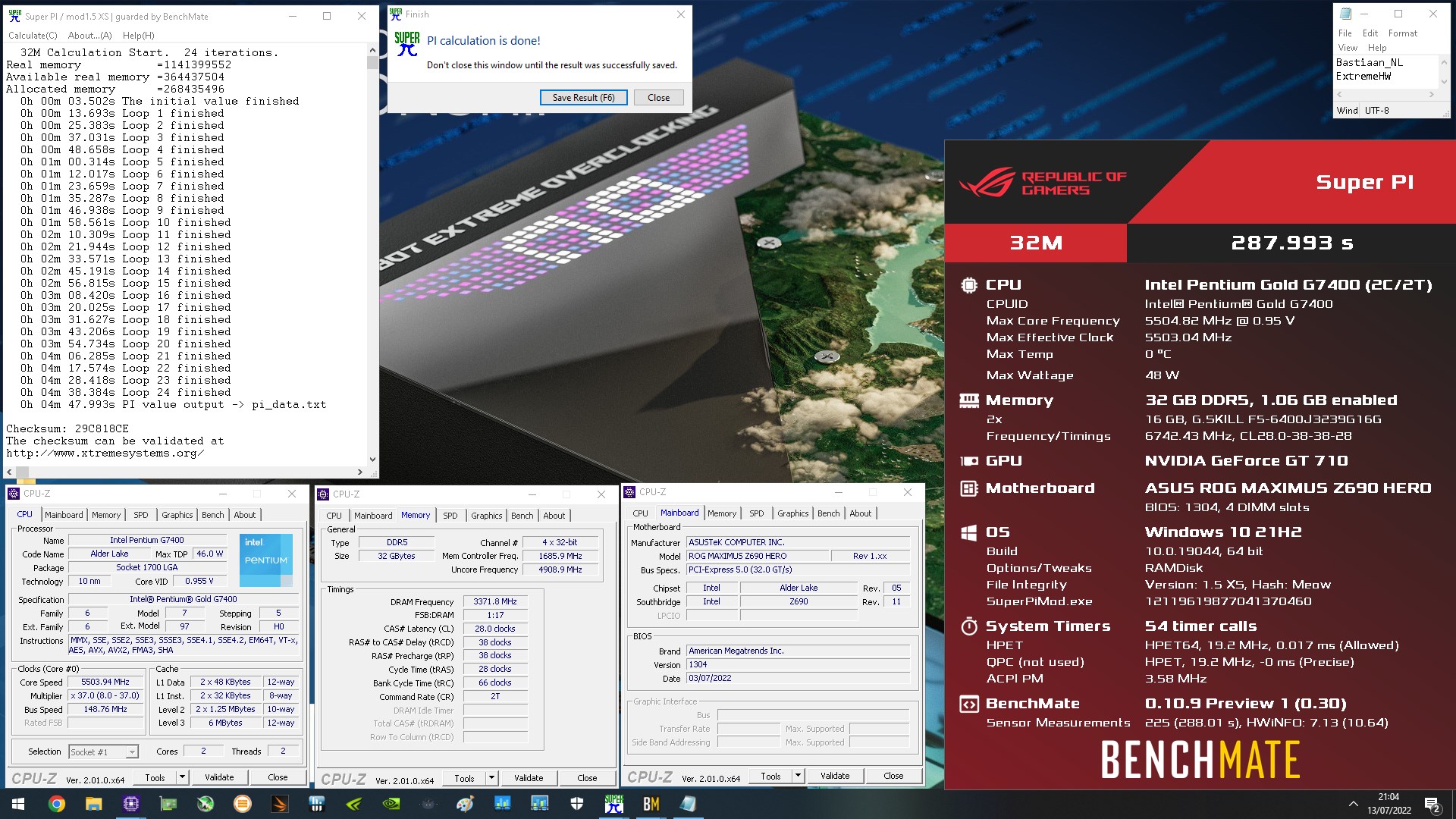Screen dimensions: 1456x819
Task: Open the green GPU card taskbar icon
Action: pyautogui.click(x=168, y=804)
